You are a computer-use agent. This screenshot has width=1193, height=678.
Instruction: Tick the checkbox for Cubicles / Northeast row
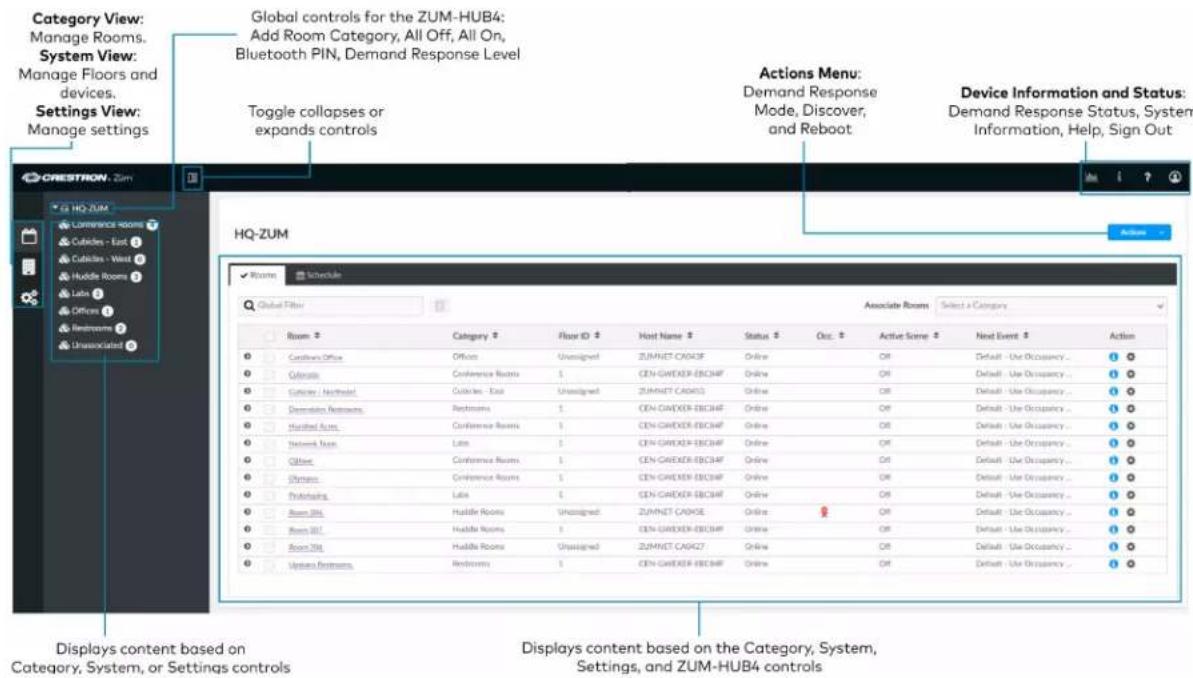point(269,391)
